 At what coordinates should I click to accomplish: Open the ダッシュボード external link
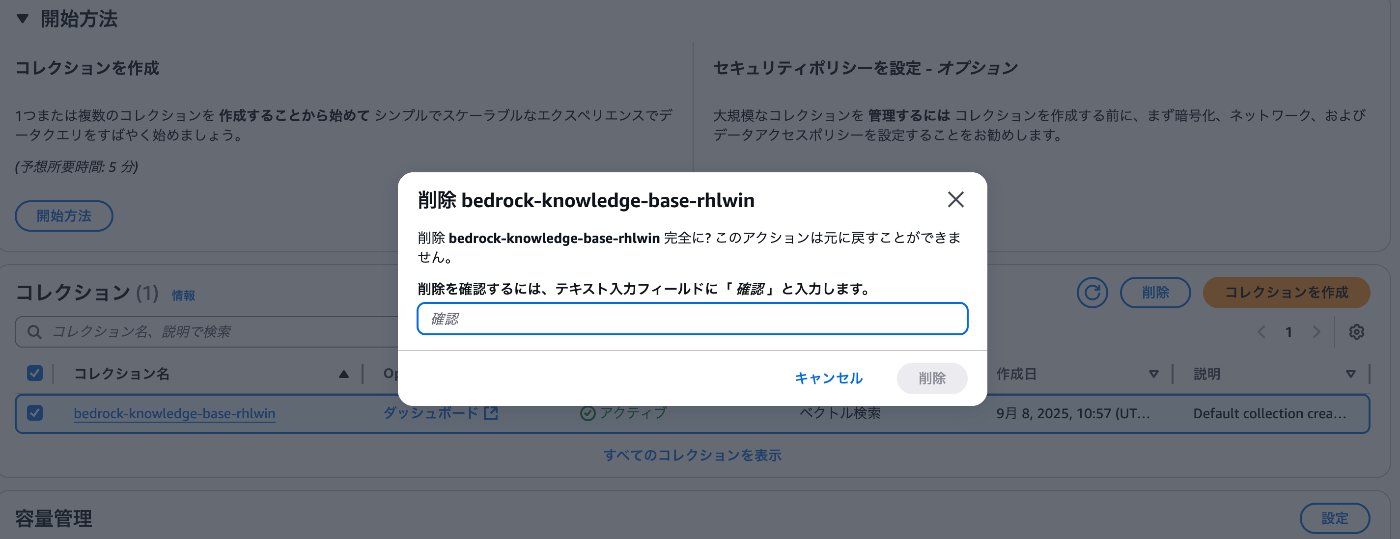pyautogui.click(x=440, y=413)
